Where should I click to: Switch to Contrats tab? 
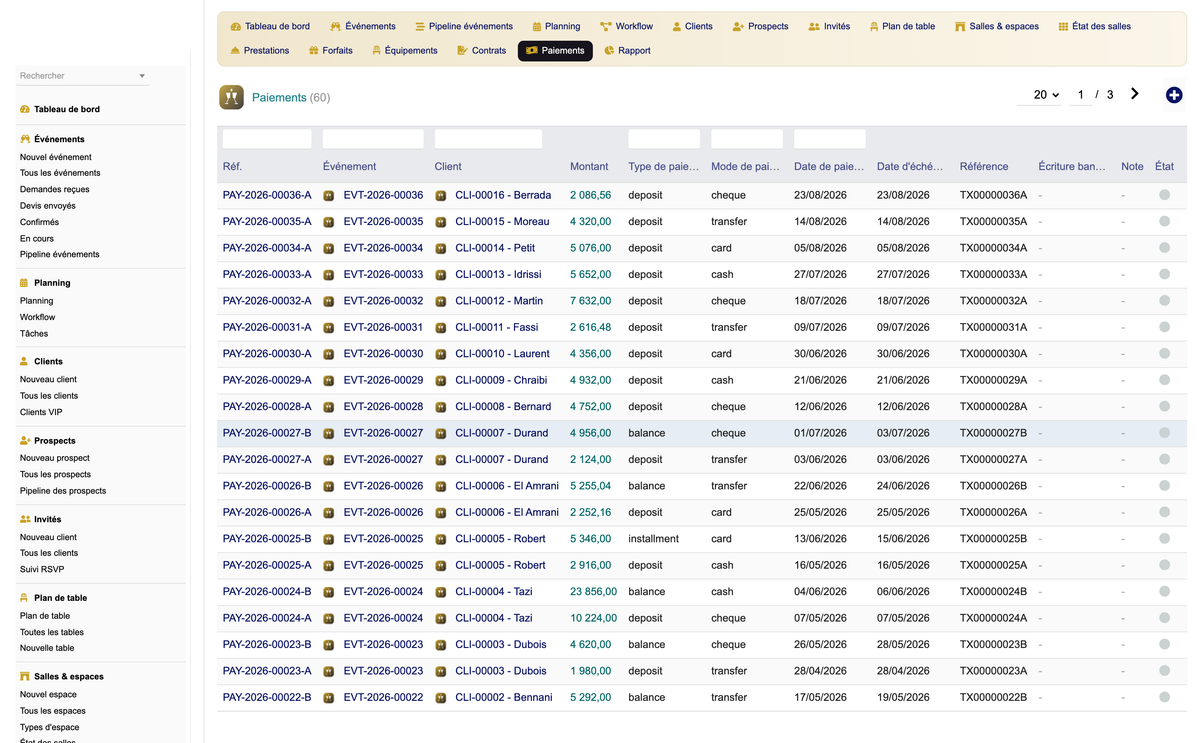(x=481, y=50)
